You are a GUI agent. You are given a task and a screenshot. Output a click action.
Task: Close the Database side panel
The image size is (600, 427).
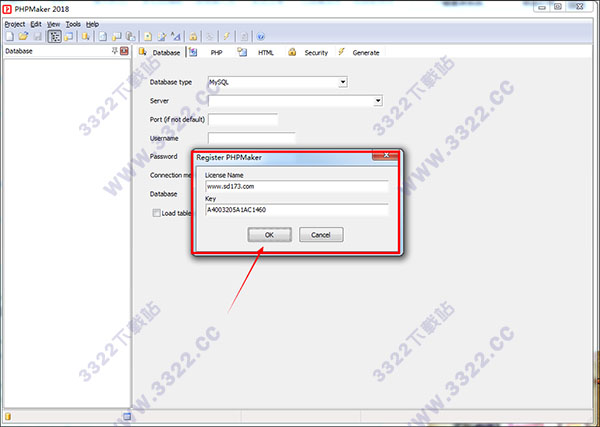click(124, 51)
